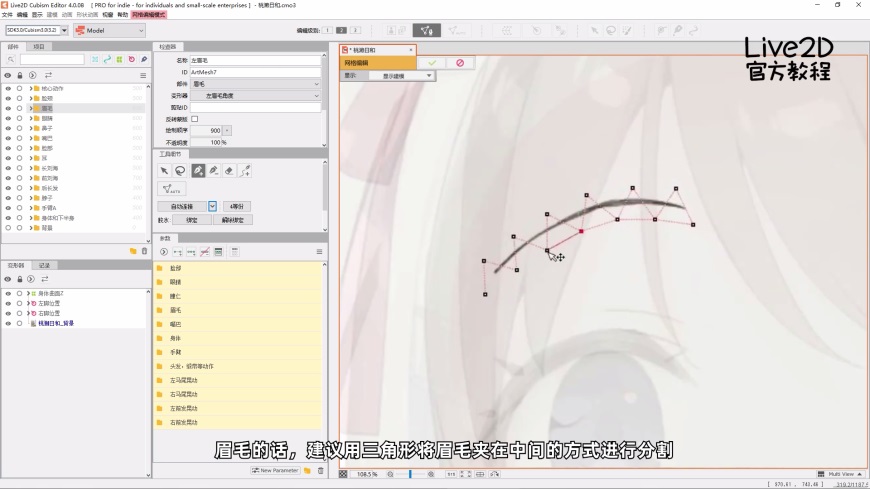This screenshot has height=489, width=870.
Task: Select the eraser tool in tool details
Action: pos(229,171)
